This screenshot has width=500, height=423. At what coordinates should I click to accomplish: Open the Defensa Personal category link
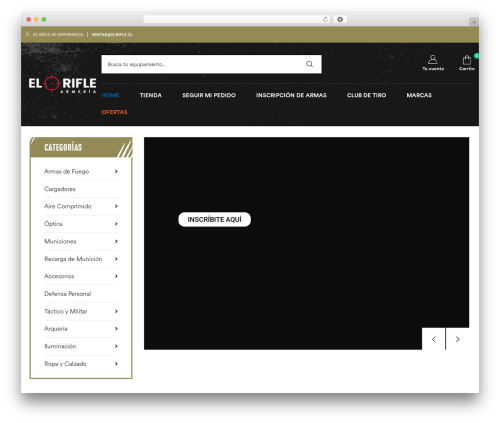[68, 294]
